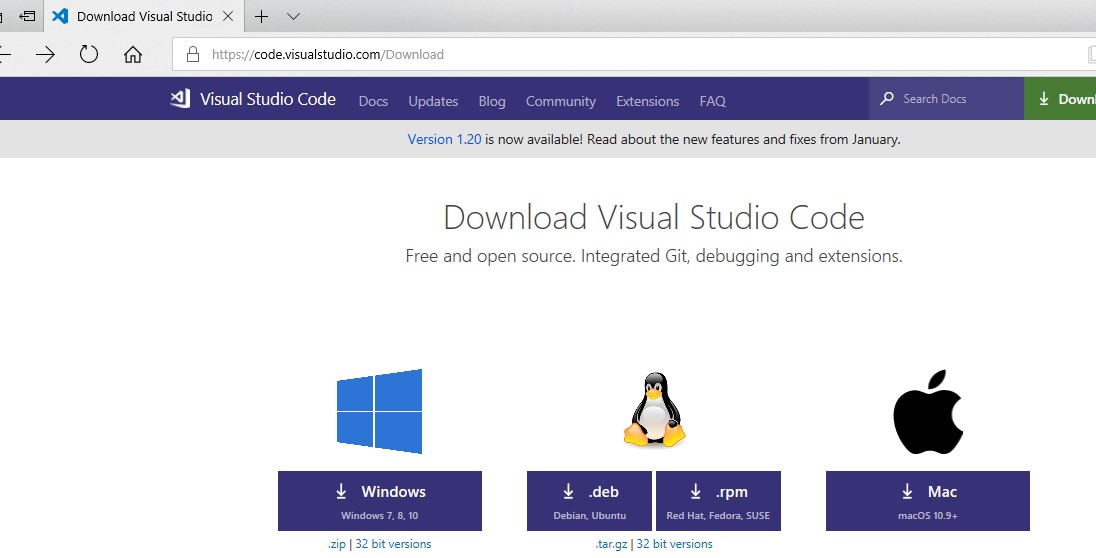Viewport: 1096px width, 558px height.
Task: Click the reading view icon in address bar
Action: pos(1092,55)
